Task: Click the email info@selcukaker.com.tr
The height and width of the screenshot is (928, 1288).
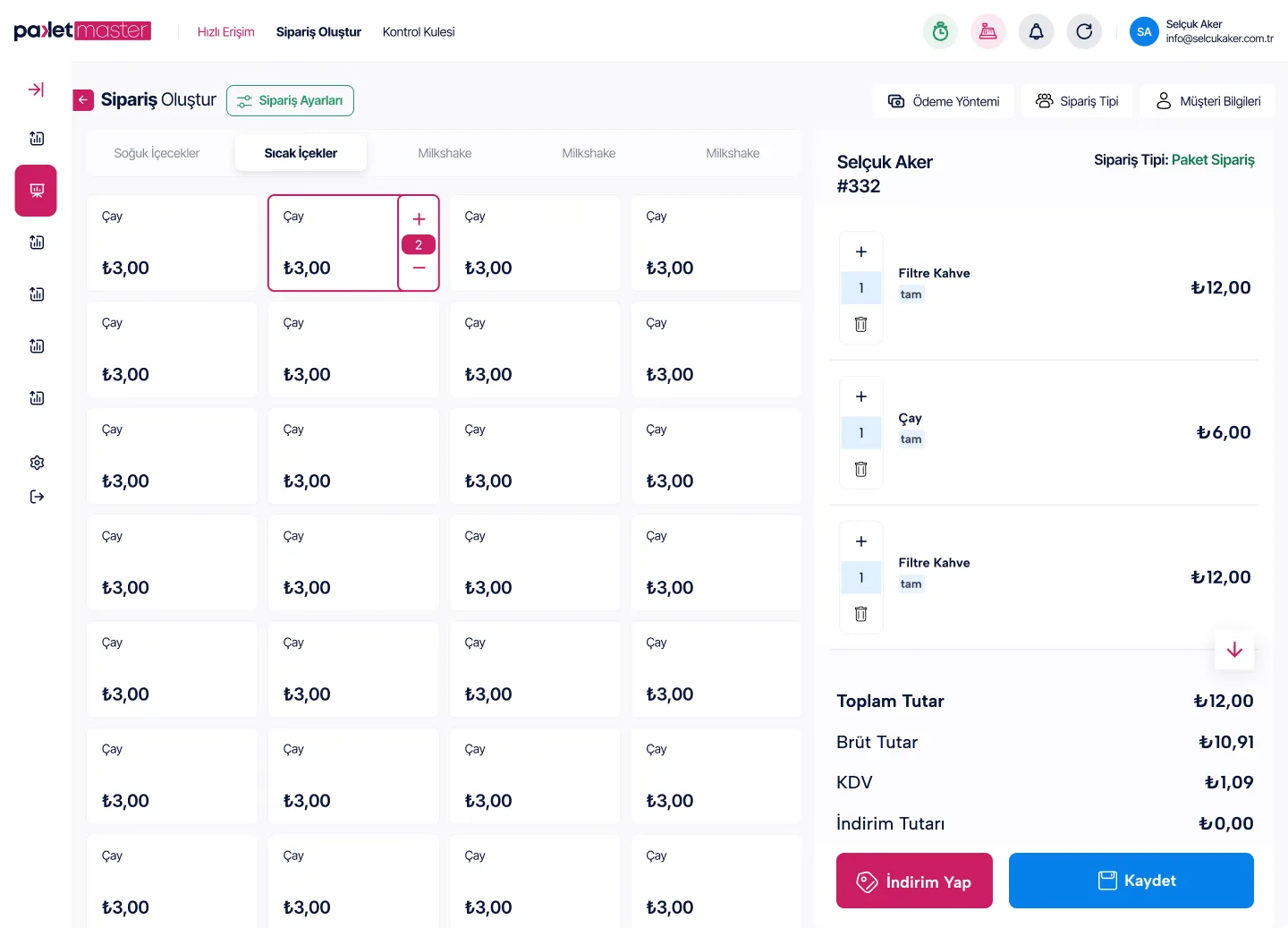Action: click(x=1219, y=39)
